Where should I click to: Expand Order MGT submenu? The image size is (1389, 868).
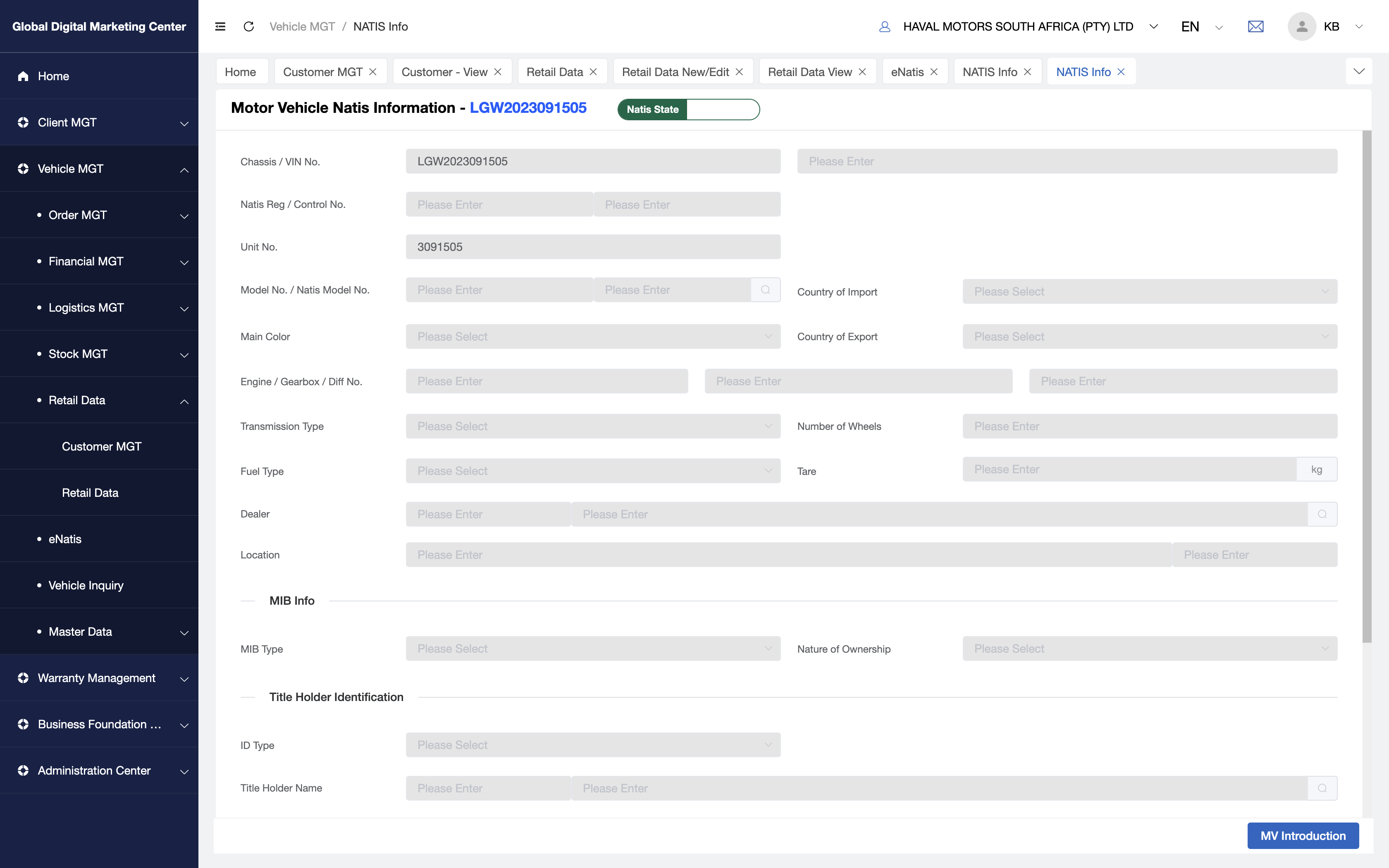click(x=184, y=216)
